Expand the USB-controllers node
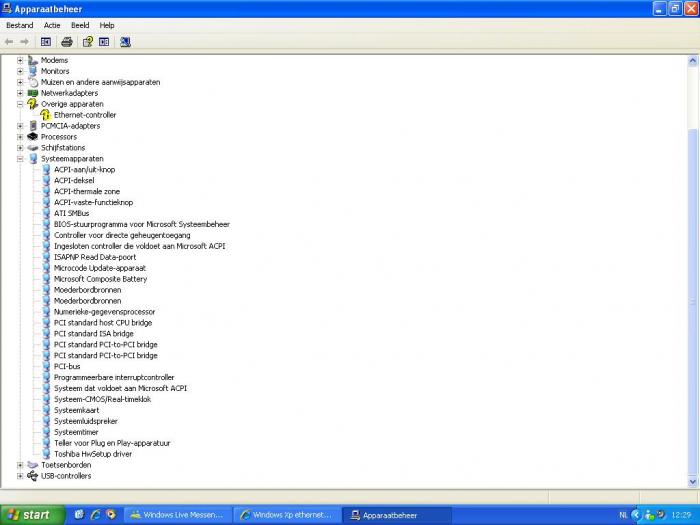This screenshot has height=525, width=700. [20, 476]
